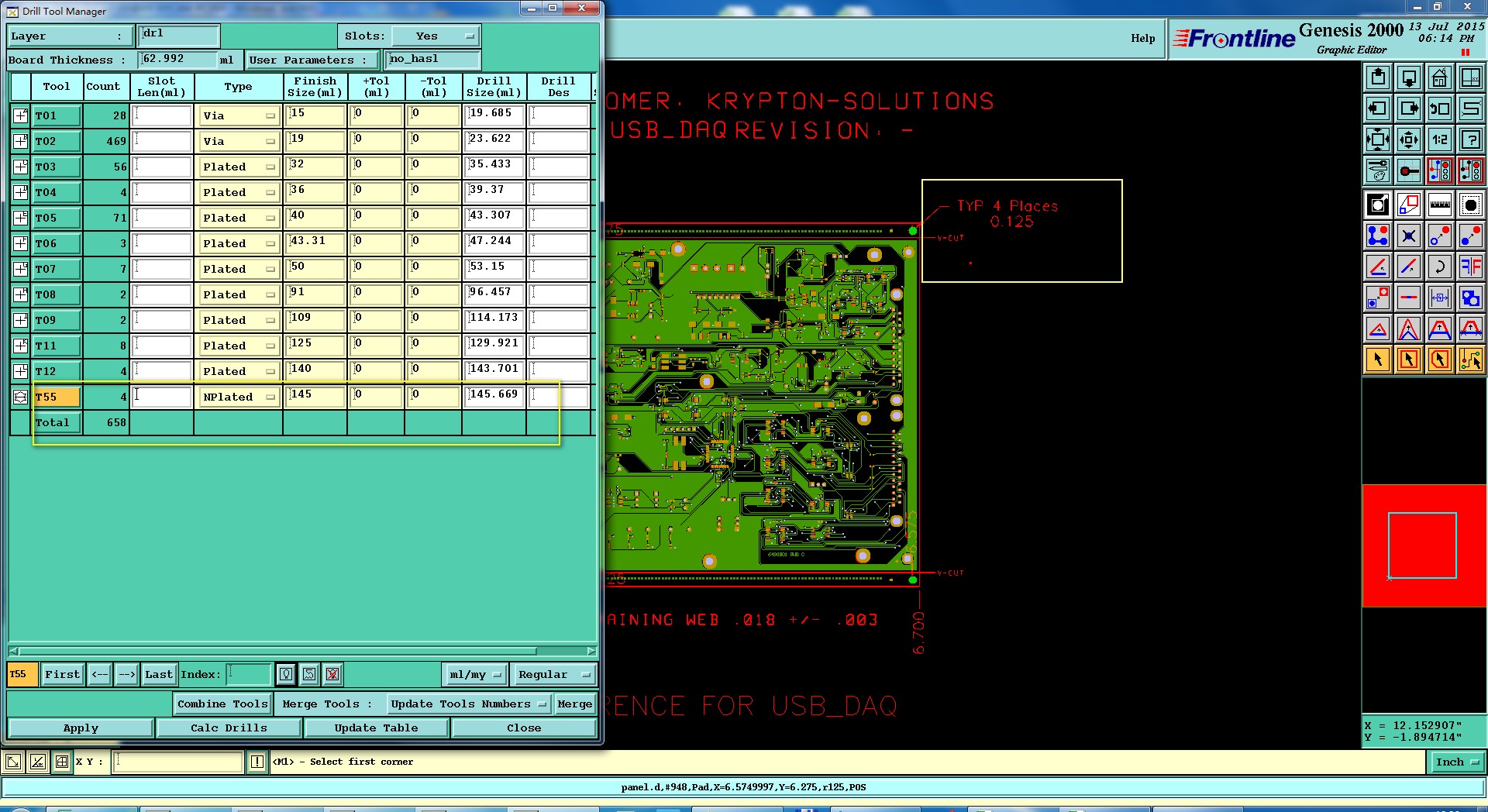
Task: Click the red X delete tool icon beside Index
Action: click(x=332, y=674)
